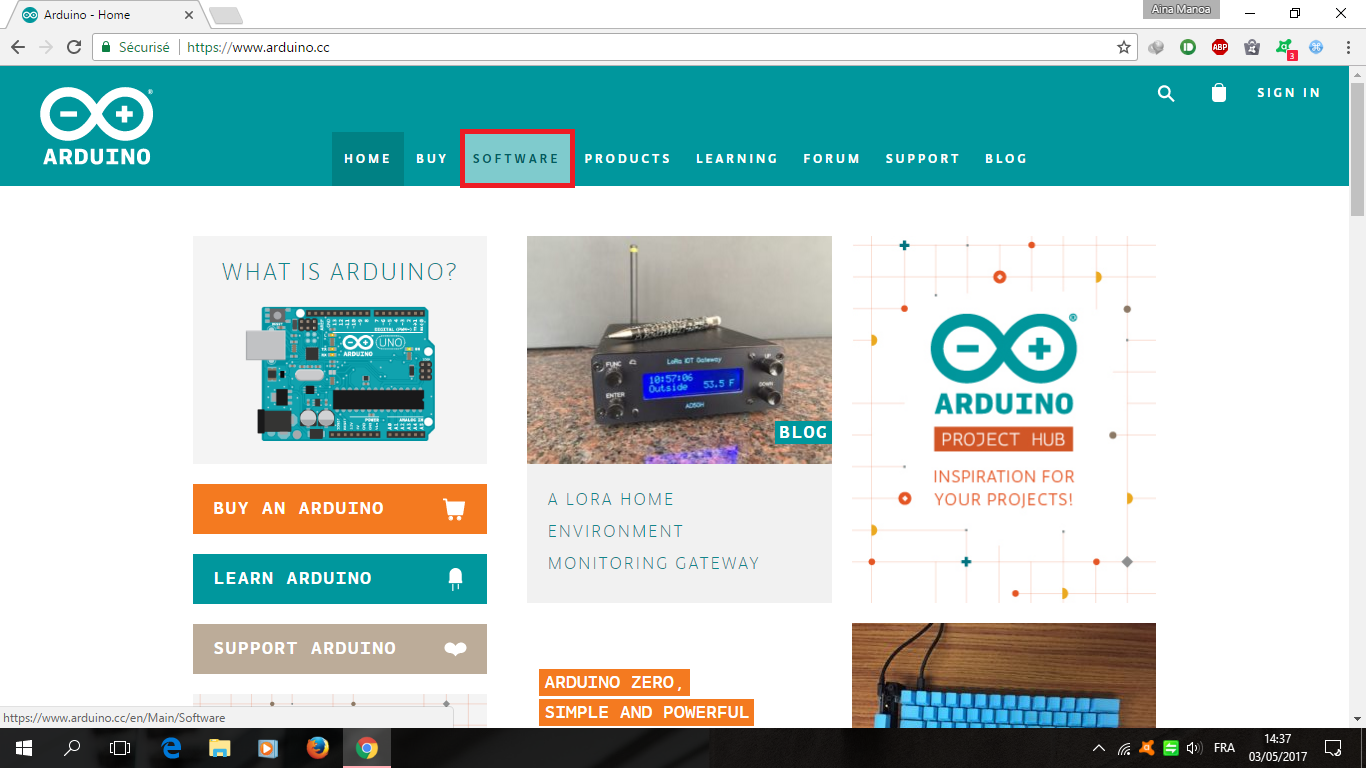Open File Explorer from the taskbar
The width and height of the screenshot is (1366, 768).
[x=218, y=748]
